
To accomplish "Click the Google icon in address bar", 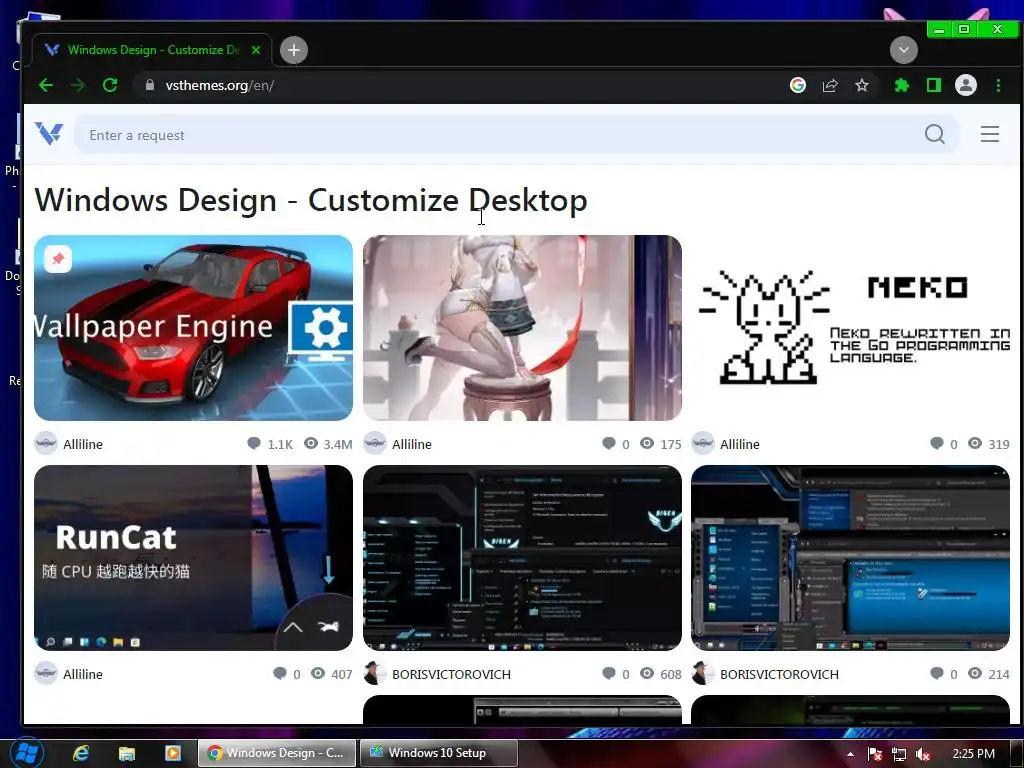I will [797, 85].
